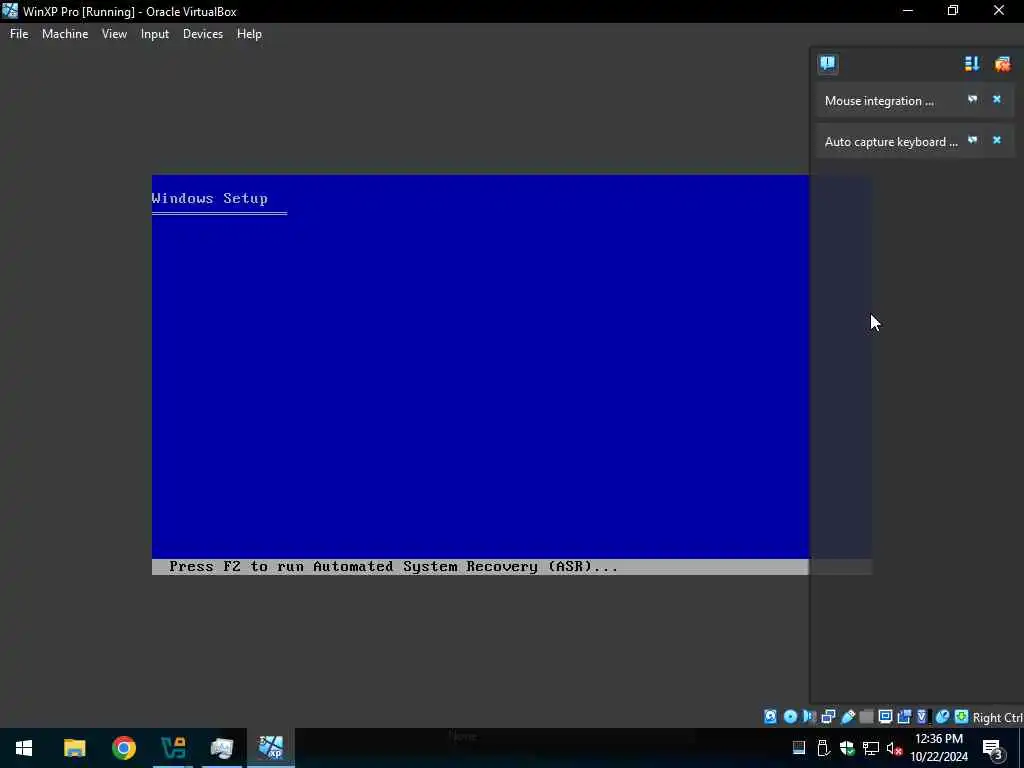Click the optical disc status icon
The width and height of the screenshot is (1024, 768).
[x=790, y=717]
